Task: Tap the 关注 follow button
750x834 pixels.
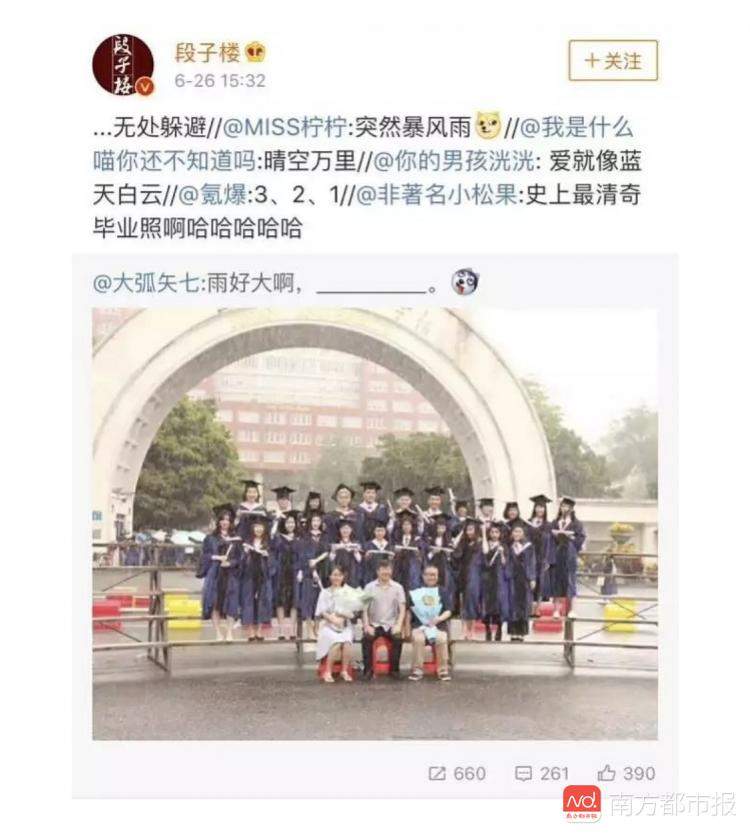Action: [613, 61]
